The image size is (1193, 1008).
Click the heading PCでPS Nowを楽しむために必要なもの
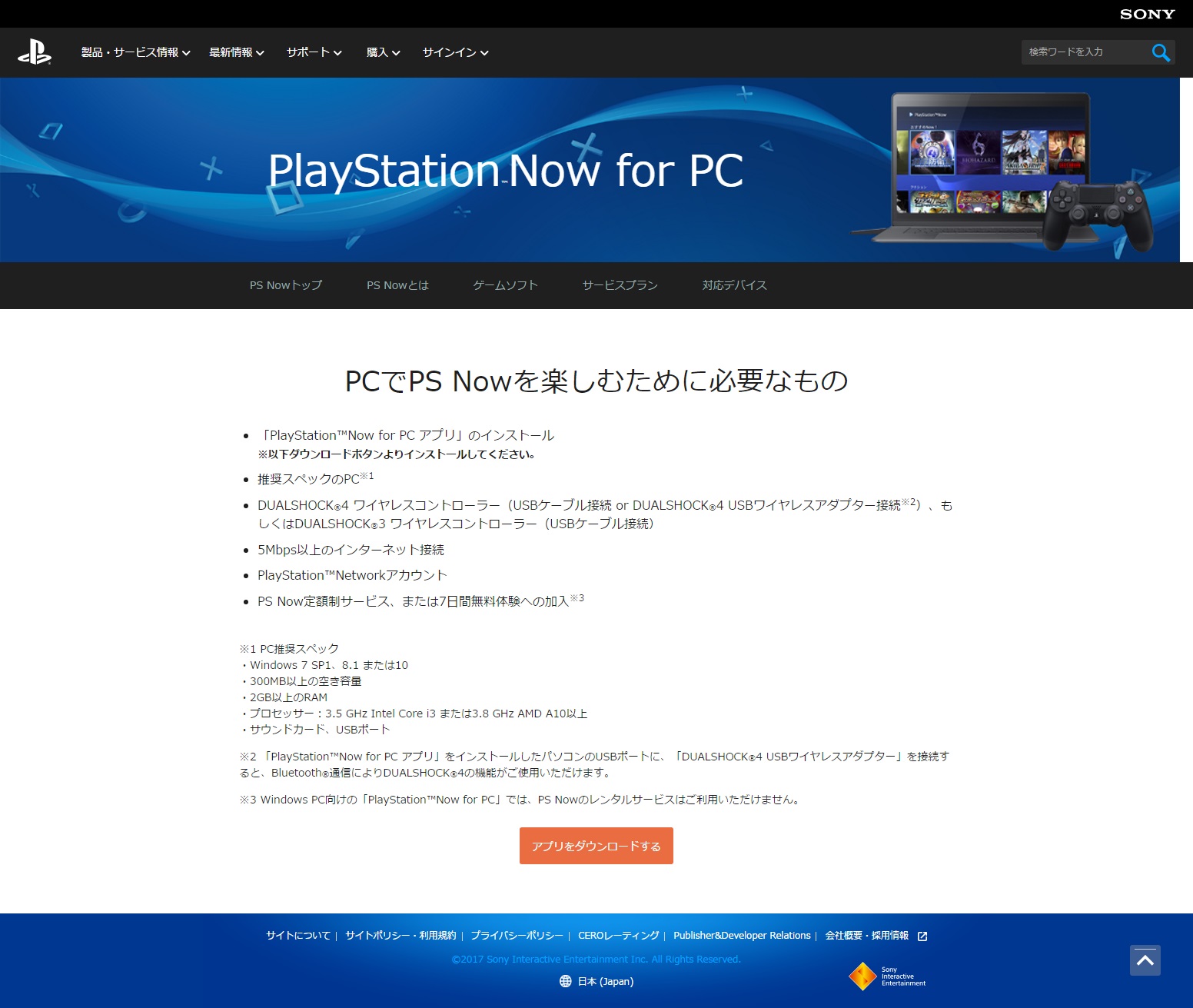[x=596, y=381]
